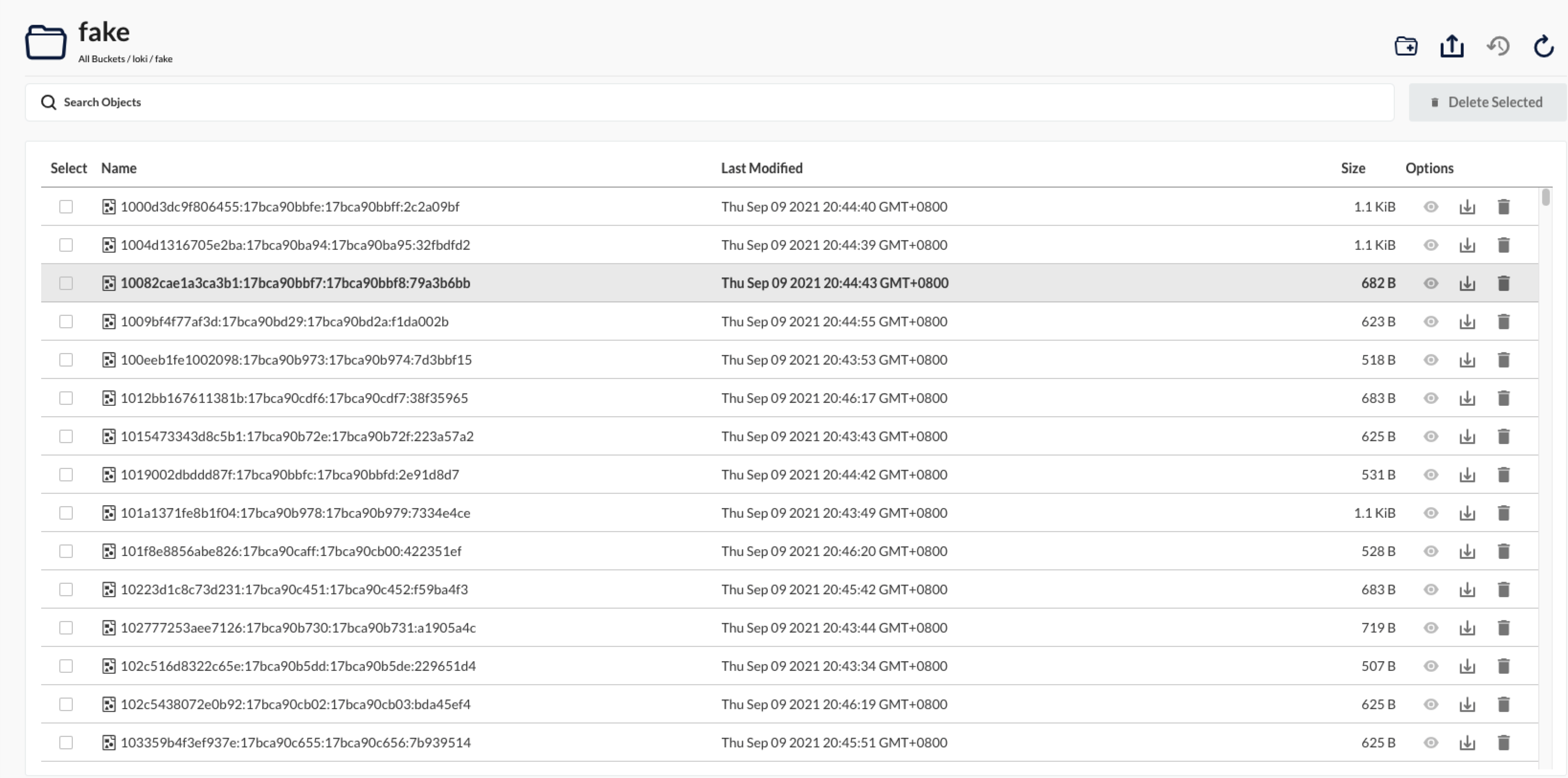Tick checkbox for 101a1371fe8b1f04
Viewport: 1568px width, 778px height.
[x=66, y=513]
